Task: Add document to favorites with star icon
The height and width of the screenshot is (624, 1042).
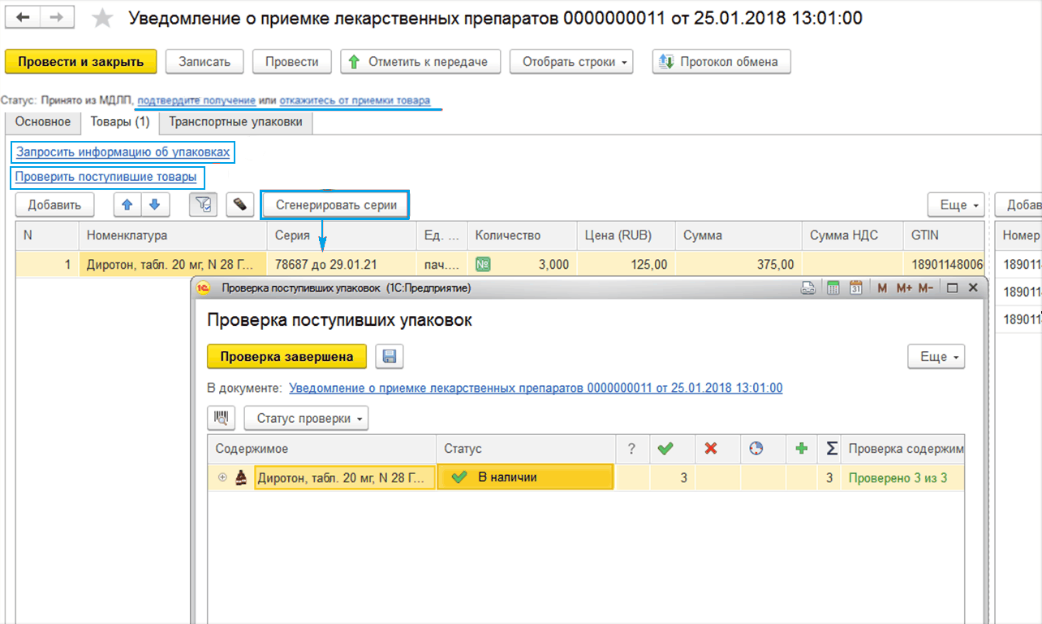Action: pyautogui.click(x=102, y=19)
